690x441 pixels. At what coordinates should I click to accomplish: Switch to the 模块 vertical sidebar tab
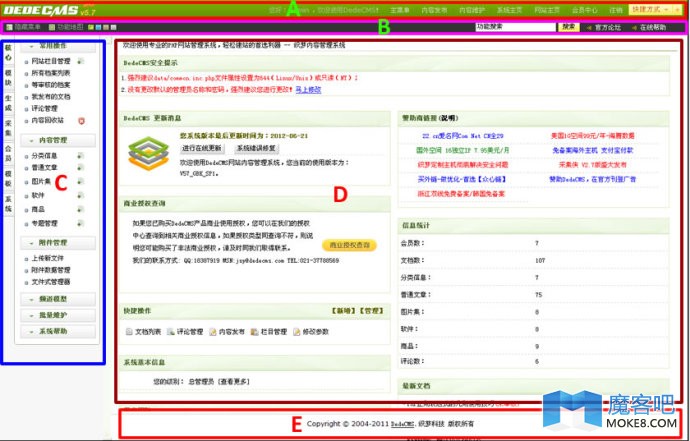(9, 73)
